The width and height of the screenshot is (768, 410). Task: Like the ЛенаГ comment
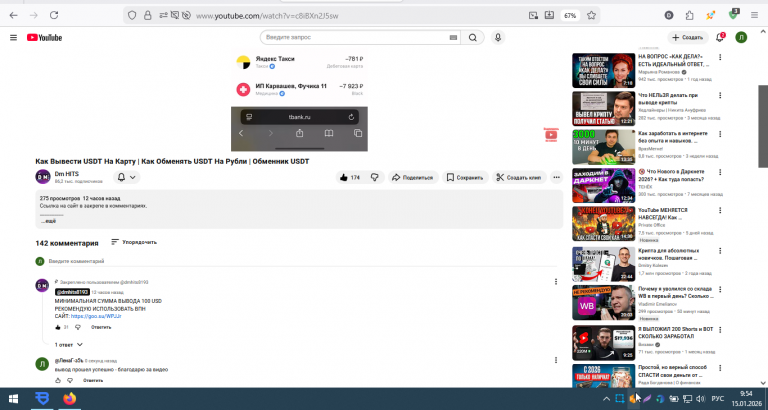tap(58, 381)
